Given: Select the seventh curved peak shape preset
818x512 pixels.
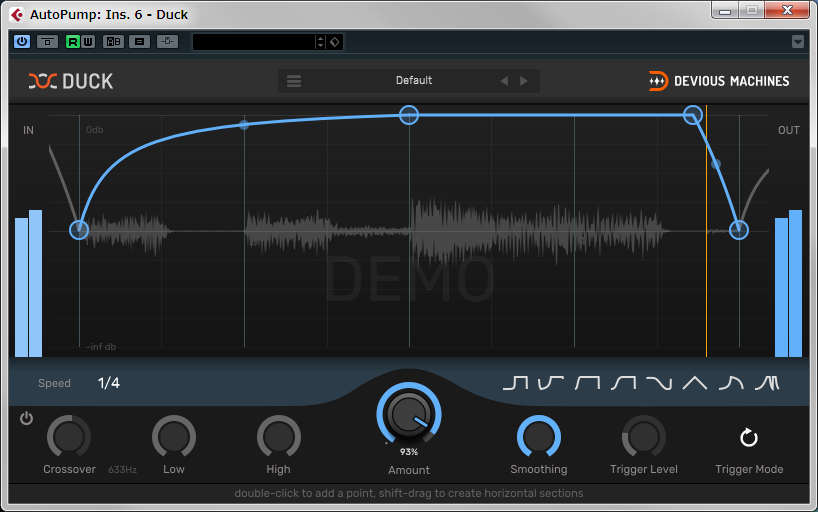Looking at the screenshot, I should (x=731, y=383).
